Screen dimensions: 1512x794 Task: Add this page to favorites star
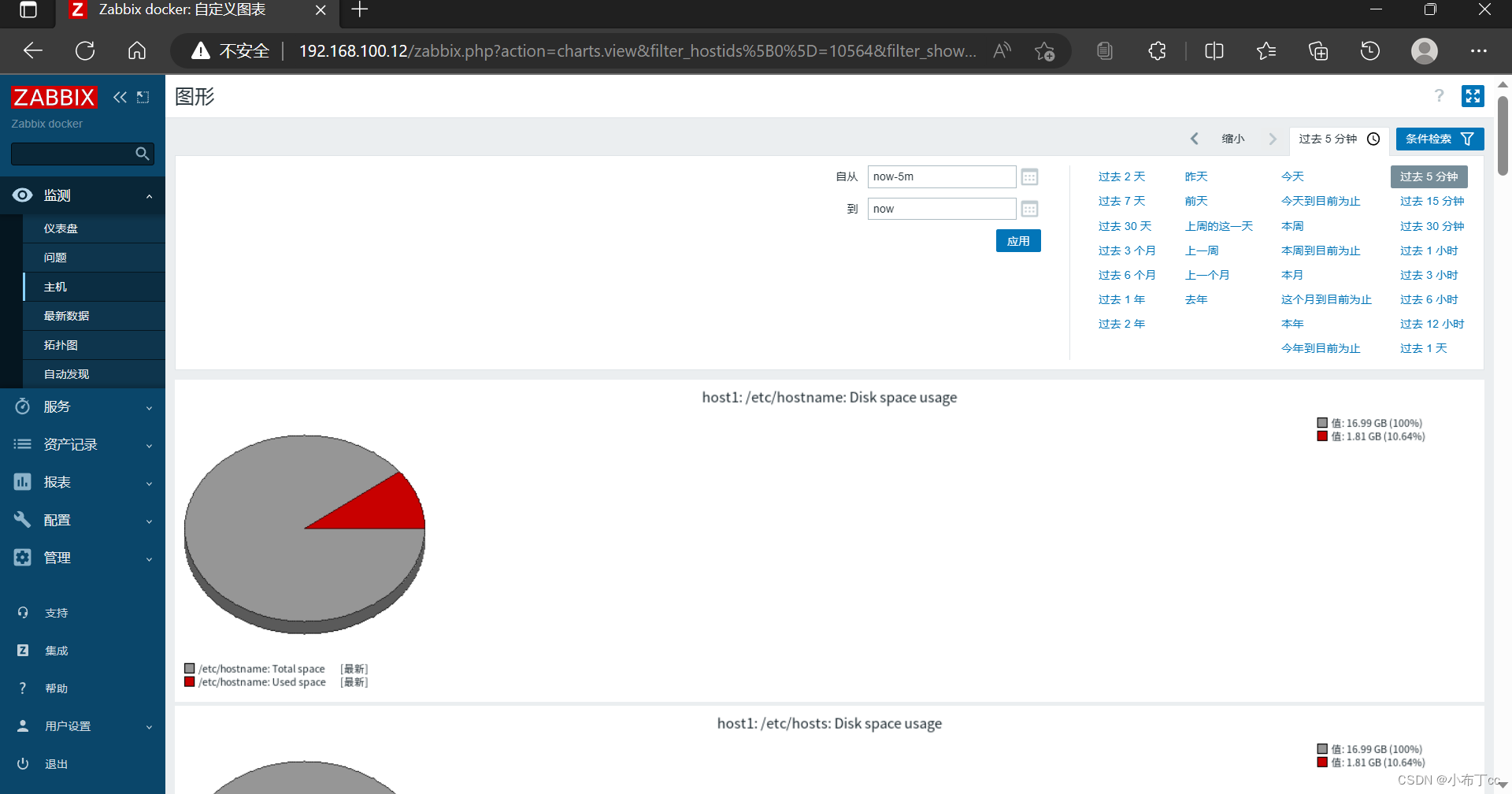(x=1045, y=51)
